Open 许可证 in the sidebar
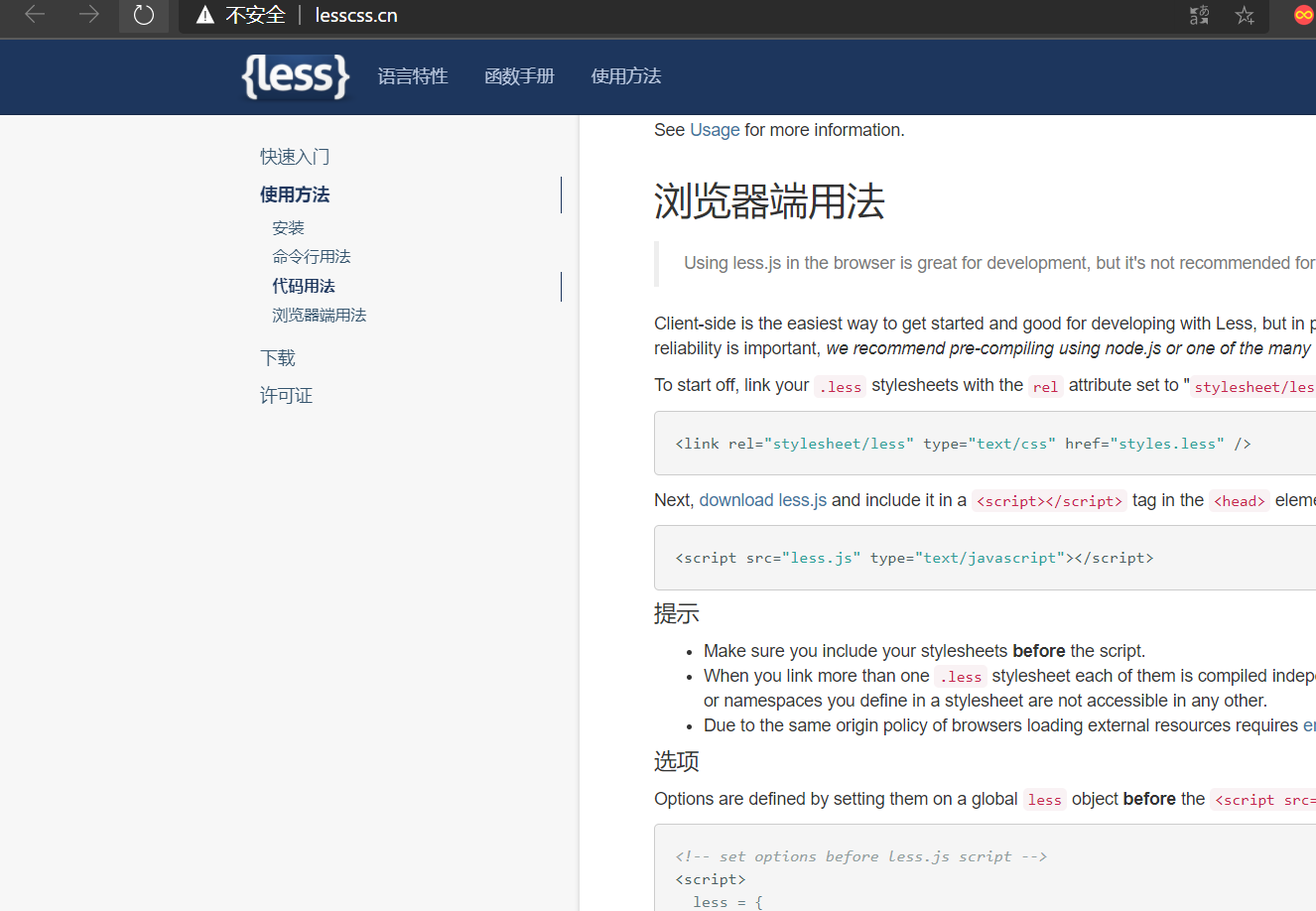Screen dimensions: 1316x911 [x=286, y=396]
